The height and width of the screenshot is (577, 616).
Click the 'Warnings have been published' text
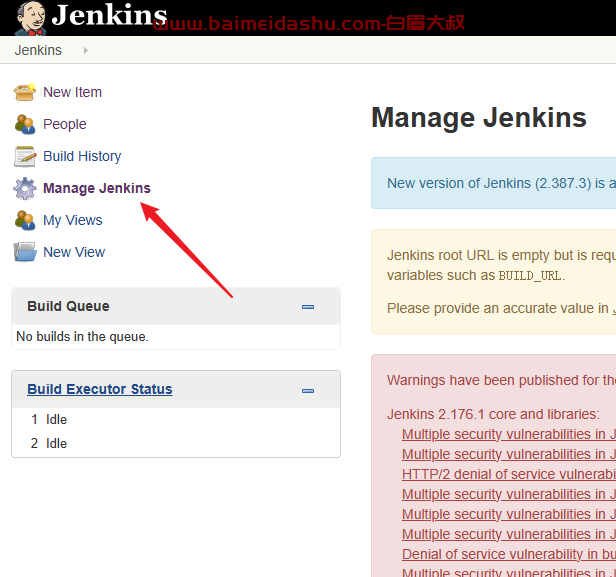pyautogui.click(x=501, y=380)
